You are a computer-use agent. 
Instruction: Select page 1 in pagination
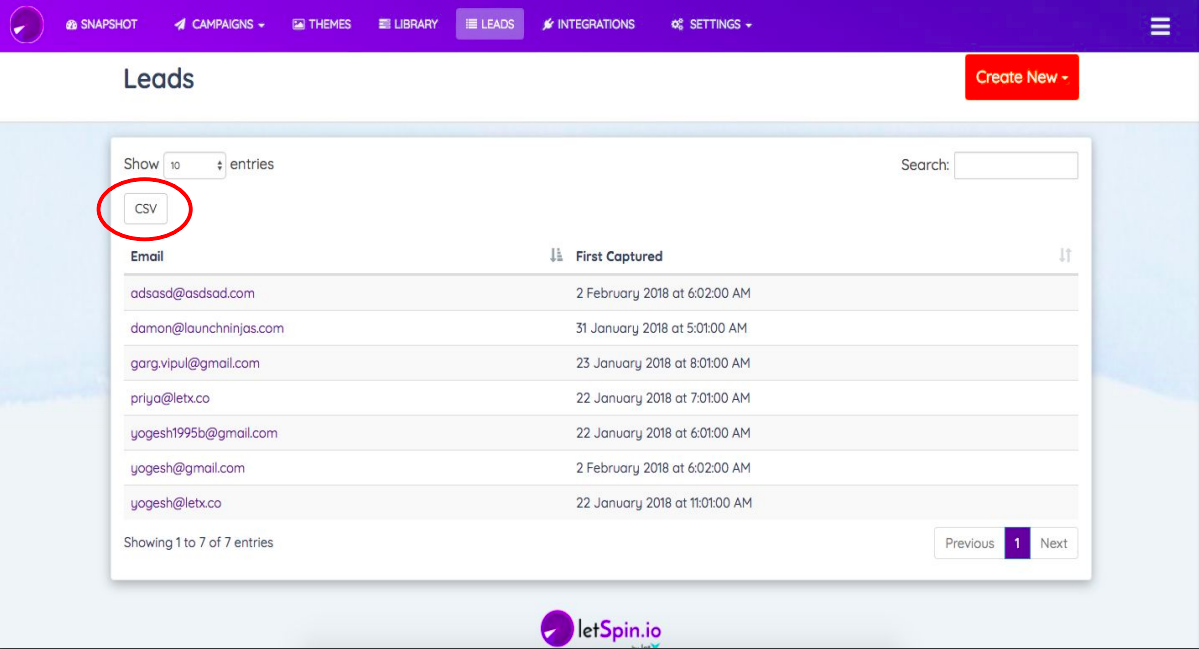click(1017, 544)
